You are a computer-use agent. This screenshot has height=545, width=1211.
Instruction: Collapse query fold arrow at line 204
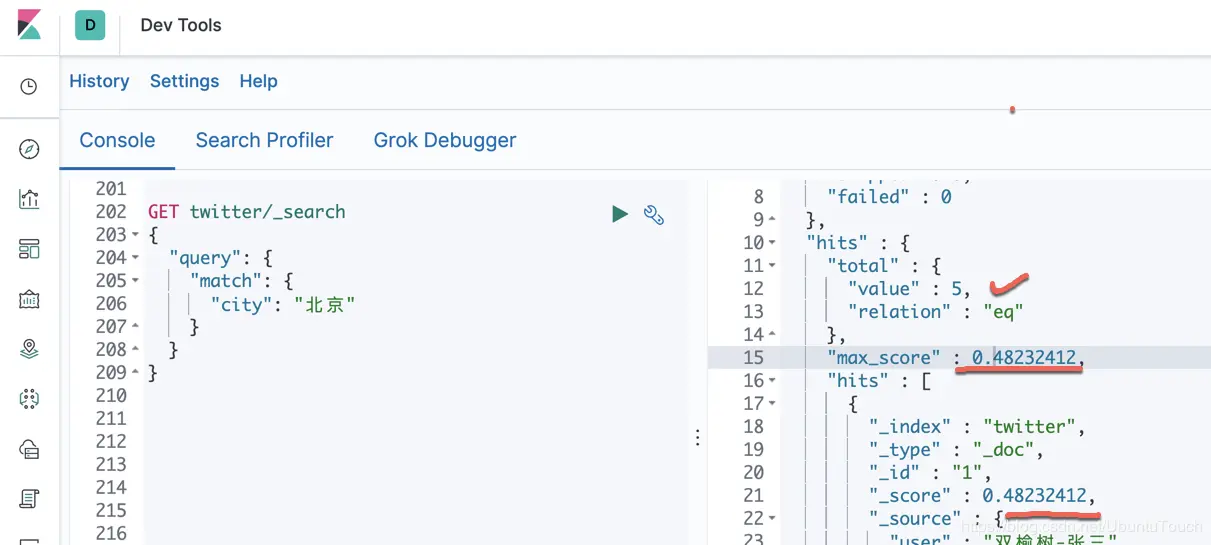click(135, 258)
